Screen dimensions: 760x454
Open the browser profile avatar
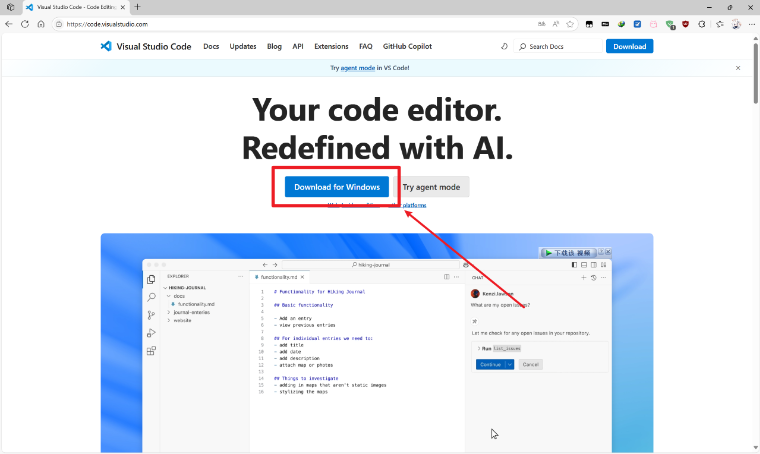click(736, 24)
